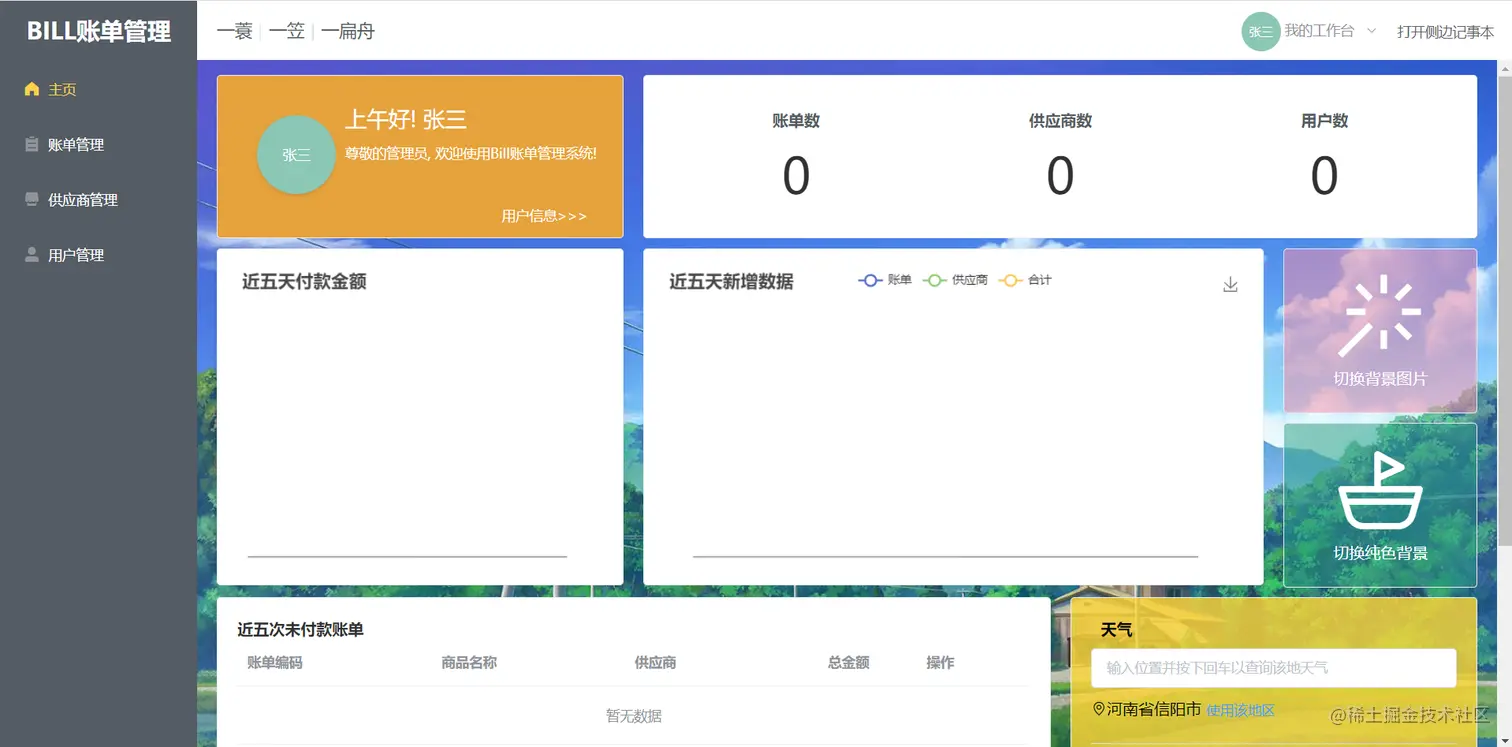Click the 切换背景图片 label
The image size is (1512, 747).
pyautogui.click(x=1380, y=379)
